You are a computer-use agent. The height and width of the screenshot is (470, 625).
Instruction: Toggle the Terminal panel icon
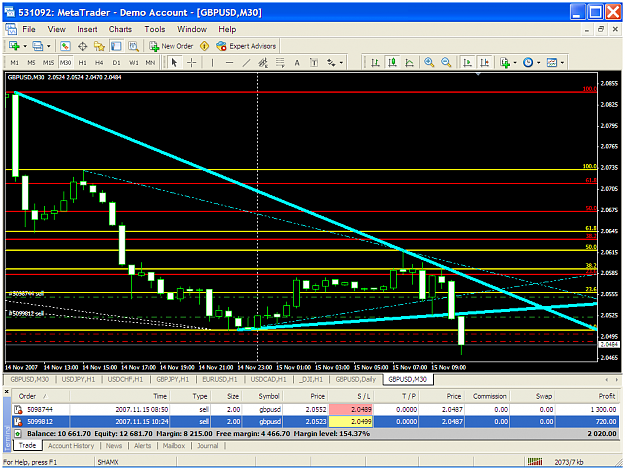(116, 46)
